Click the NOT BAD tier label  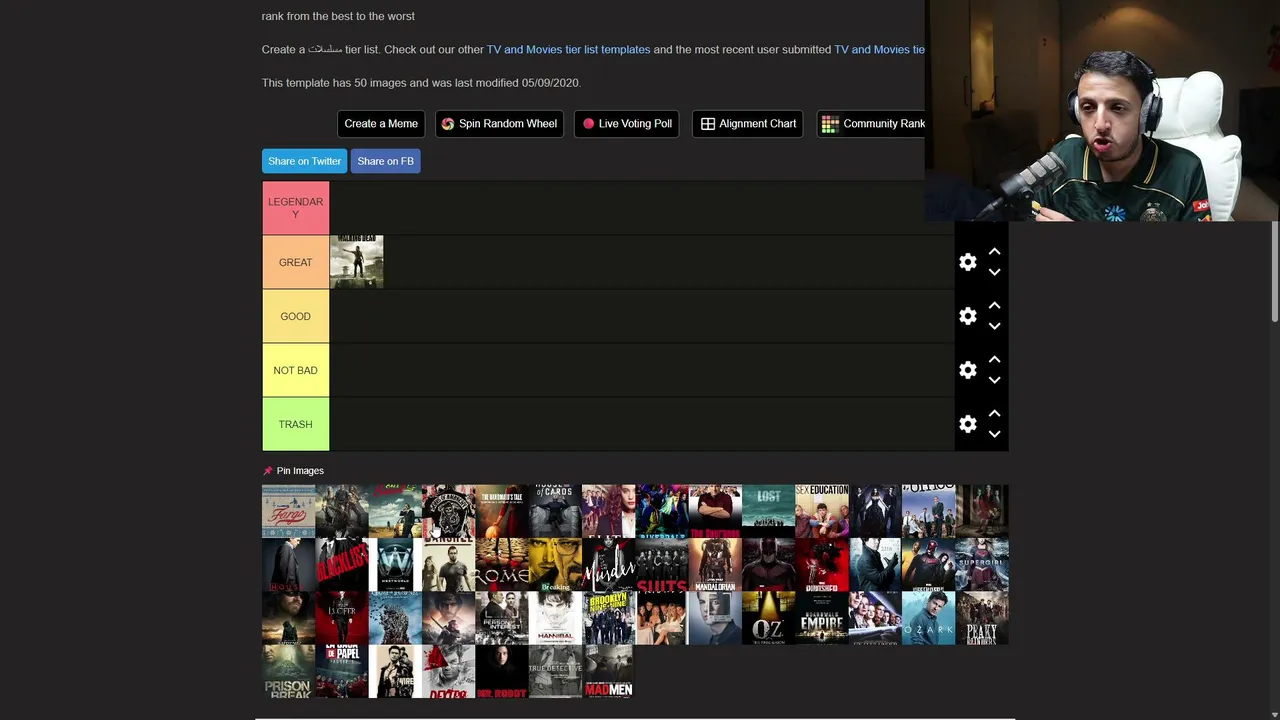tap(296, 370)
